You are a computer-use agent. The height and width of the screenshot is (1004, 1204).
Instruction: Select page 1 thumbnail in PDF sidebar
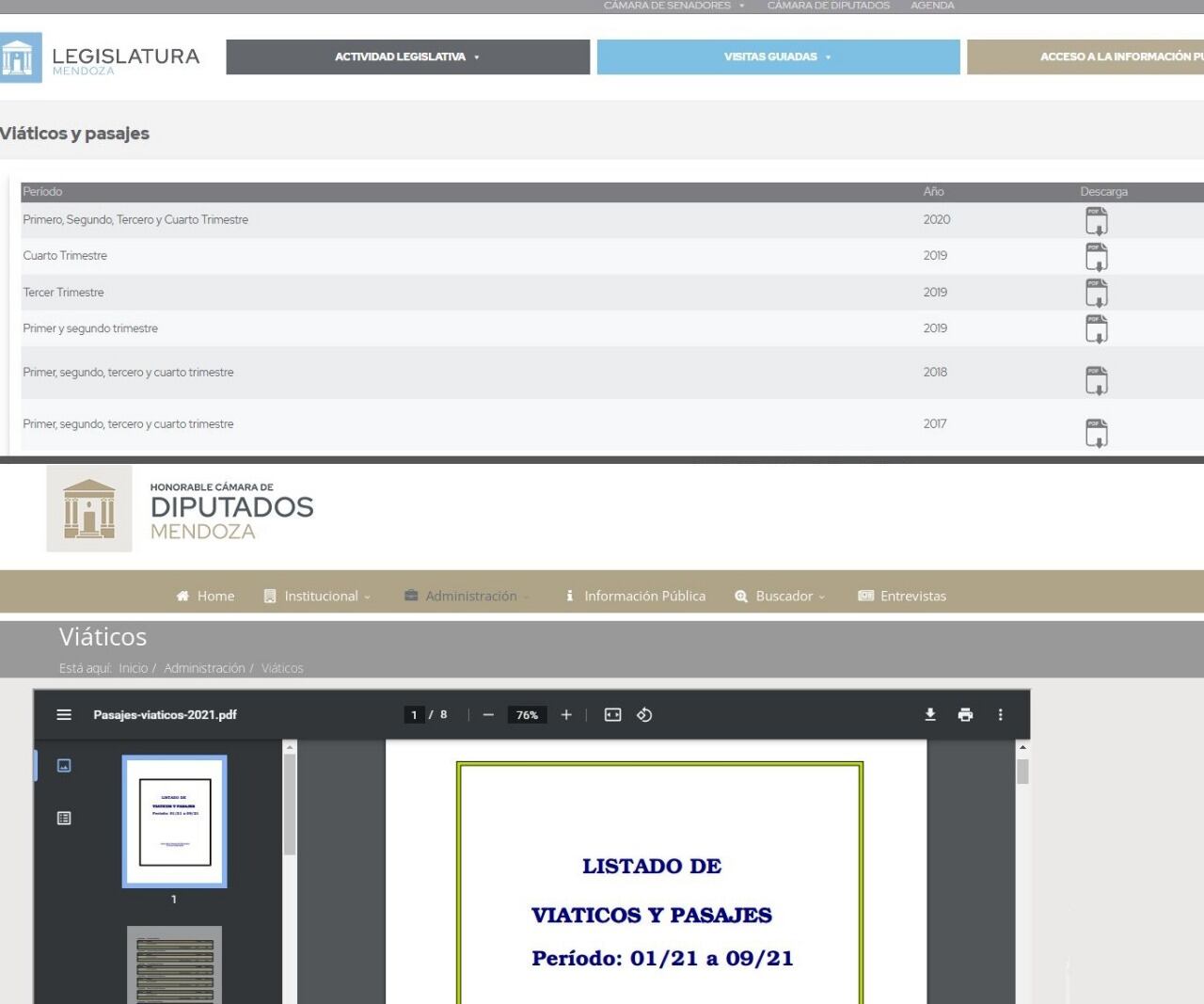[175, 821]
